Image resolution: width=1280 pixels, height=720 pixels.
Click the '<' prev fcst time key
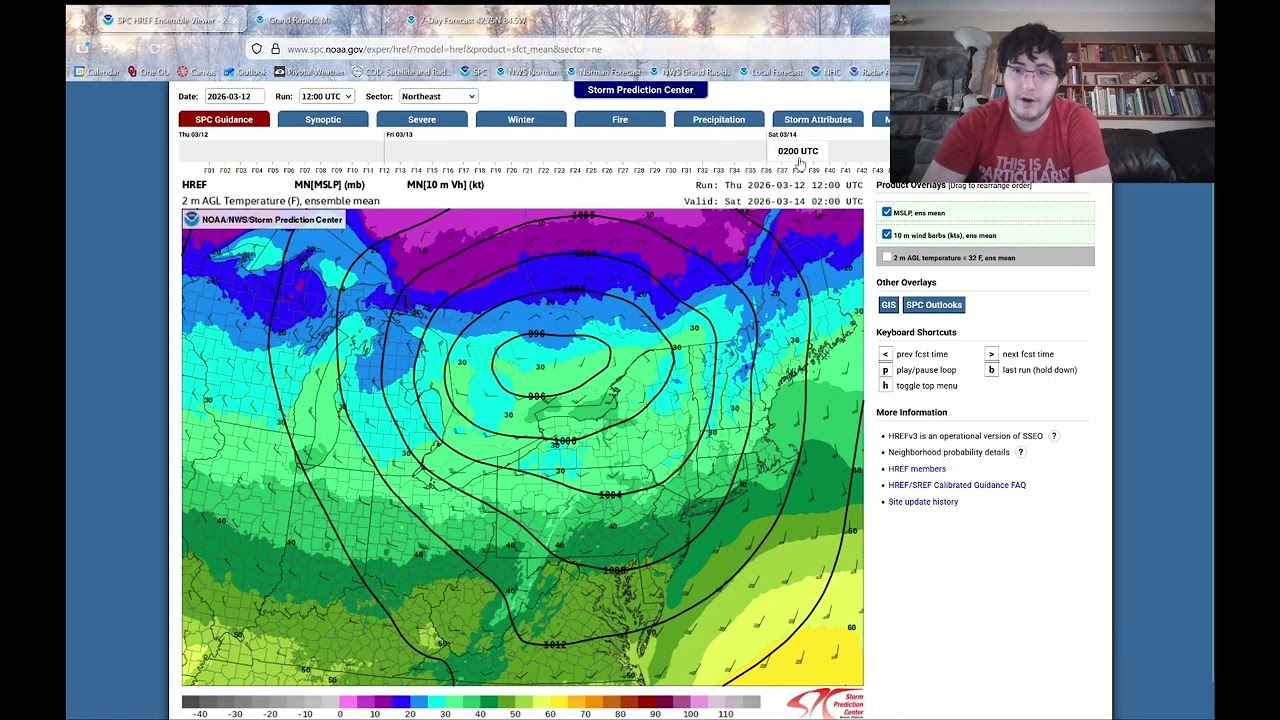(885, 354)
